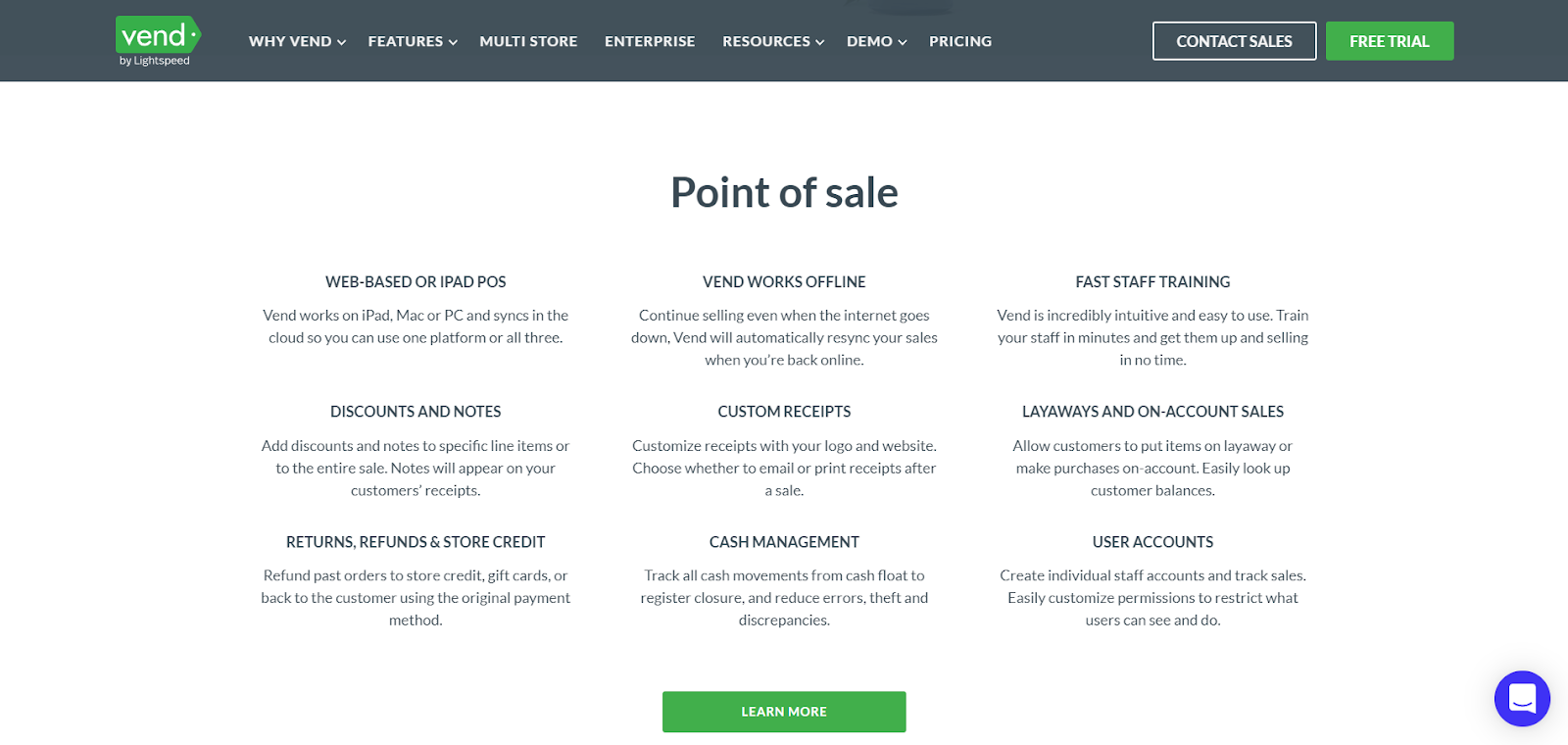Navigate to the PRICING page
Image resolution: width=1568 pixels, height=745 pixels.
(x=959, y=41)
